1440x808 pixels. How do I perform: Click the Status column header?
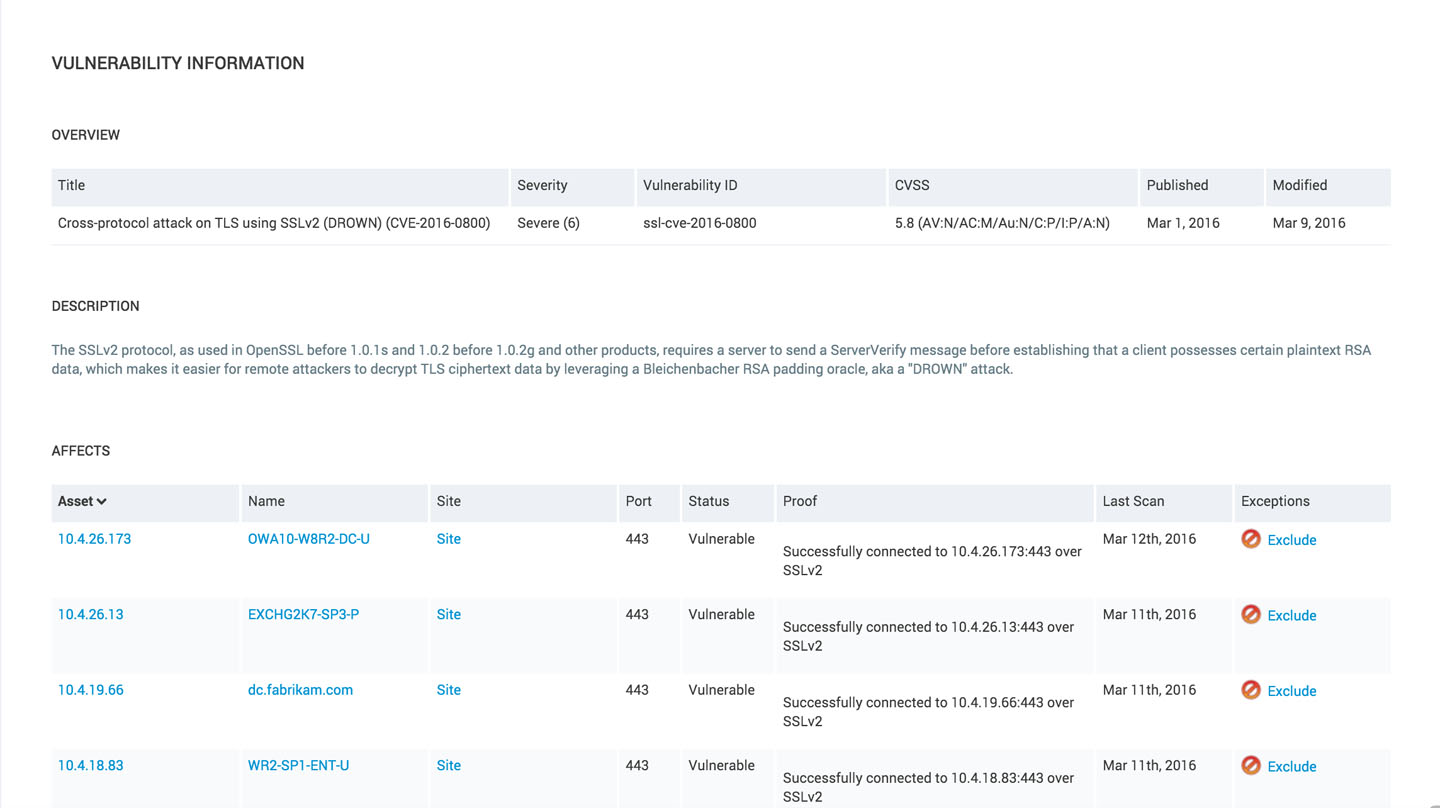[708, 501]
